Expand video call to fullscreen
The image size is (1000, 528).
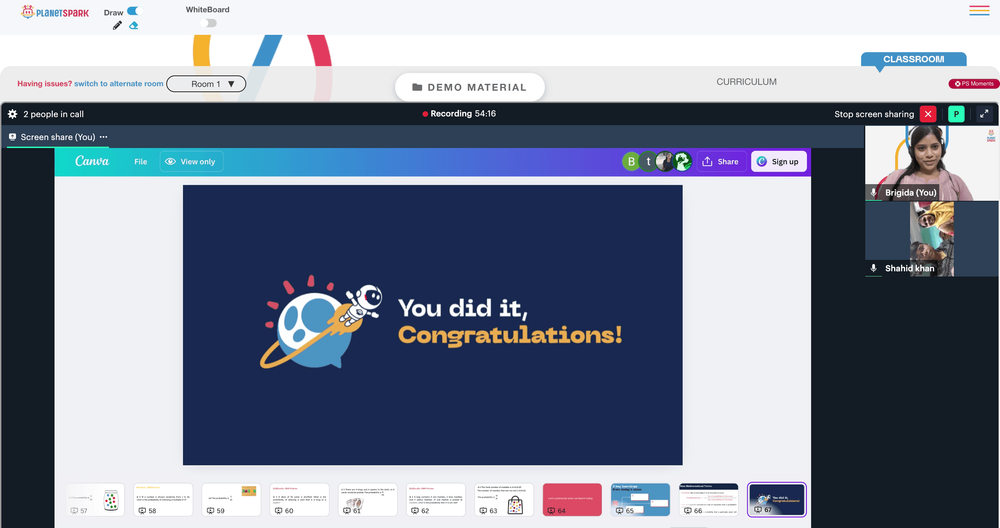click(984, 114)
